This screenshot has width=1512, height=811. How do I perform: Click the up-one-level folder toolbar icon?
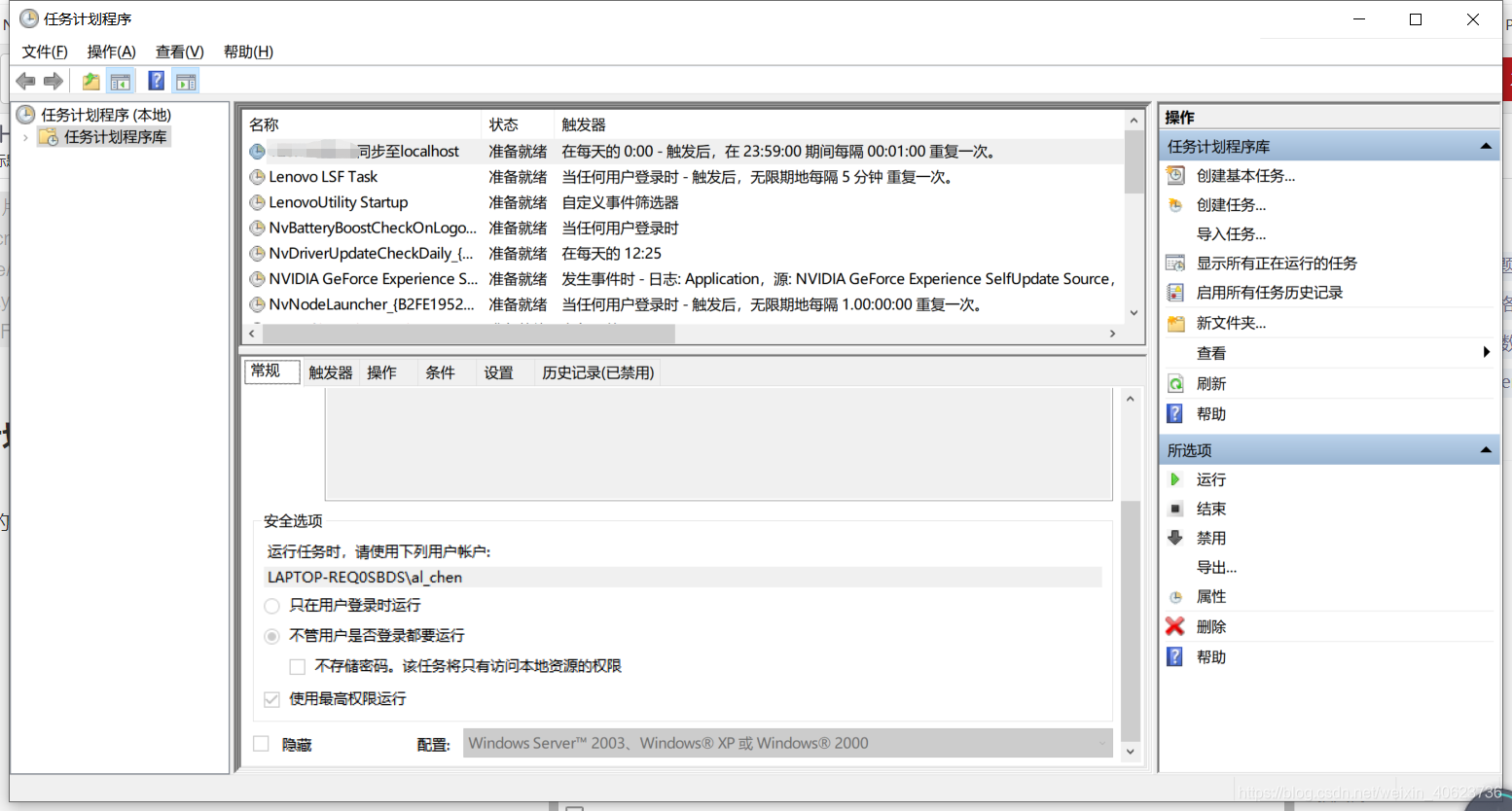pos(90,81)
